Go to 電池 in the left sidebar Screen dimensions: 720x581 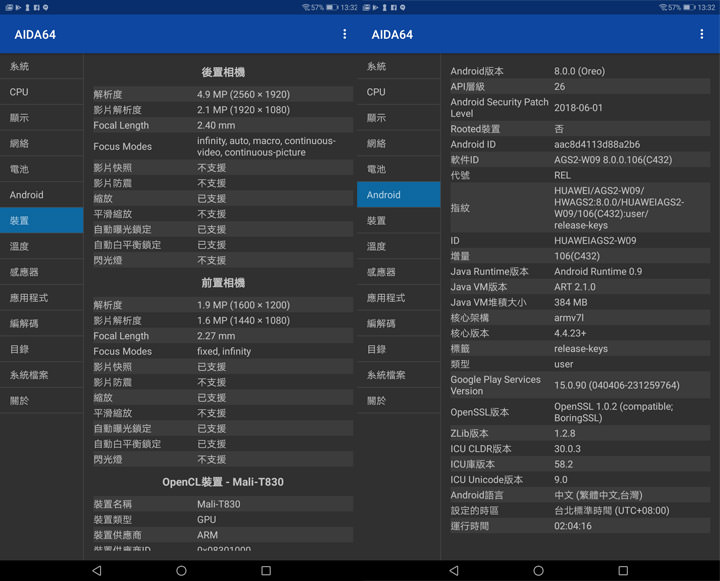pyautogui.click(x=41, y=169)
